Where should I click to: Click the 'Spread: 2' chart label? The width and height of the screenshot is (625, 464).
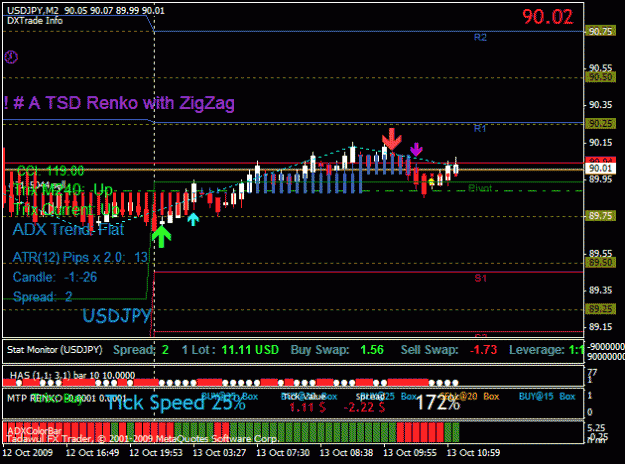[43, 297]
